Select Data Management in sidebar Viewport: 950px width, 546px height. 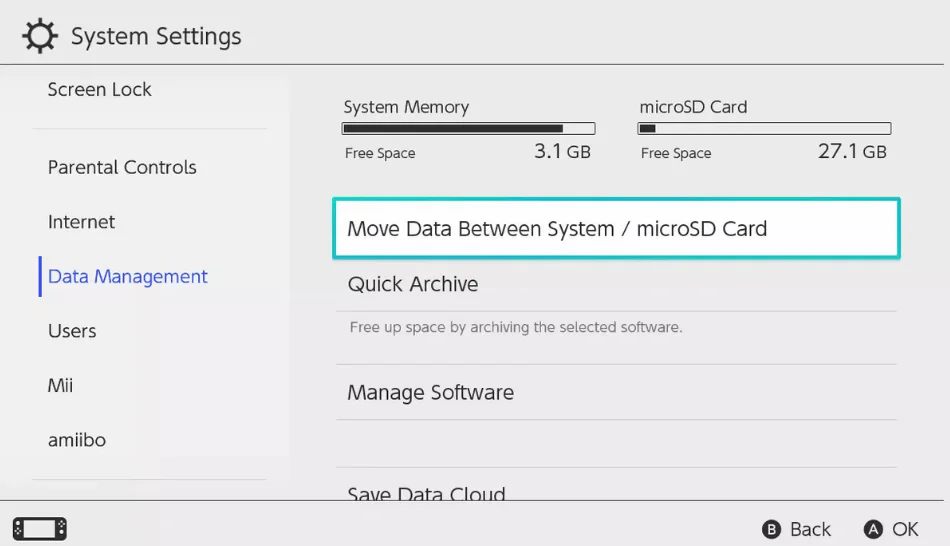pos(128,277)
